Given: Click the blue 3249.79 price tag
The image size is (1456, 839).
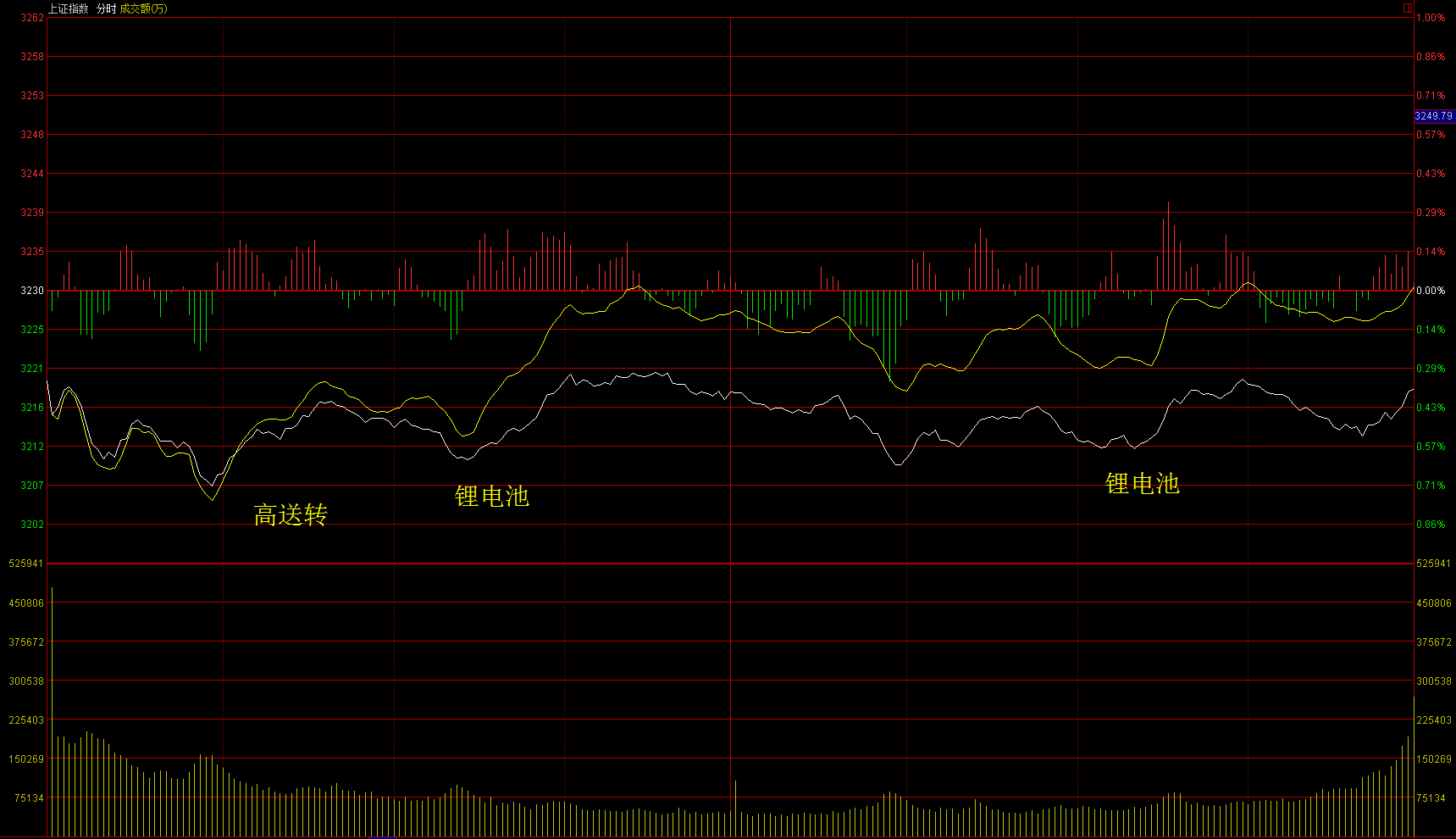Looking at the screenshot, I should click(x=1433, y=116).
